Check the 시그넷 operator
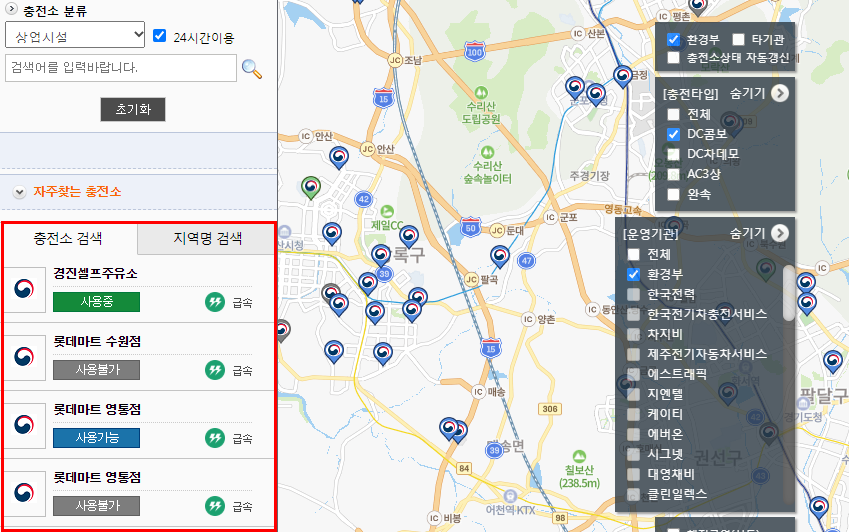 633,454
